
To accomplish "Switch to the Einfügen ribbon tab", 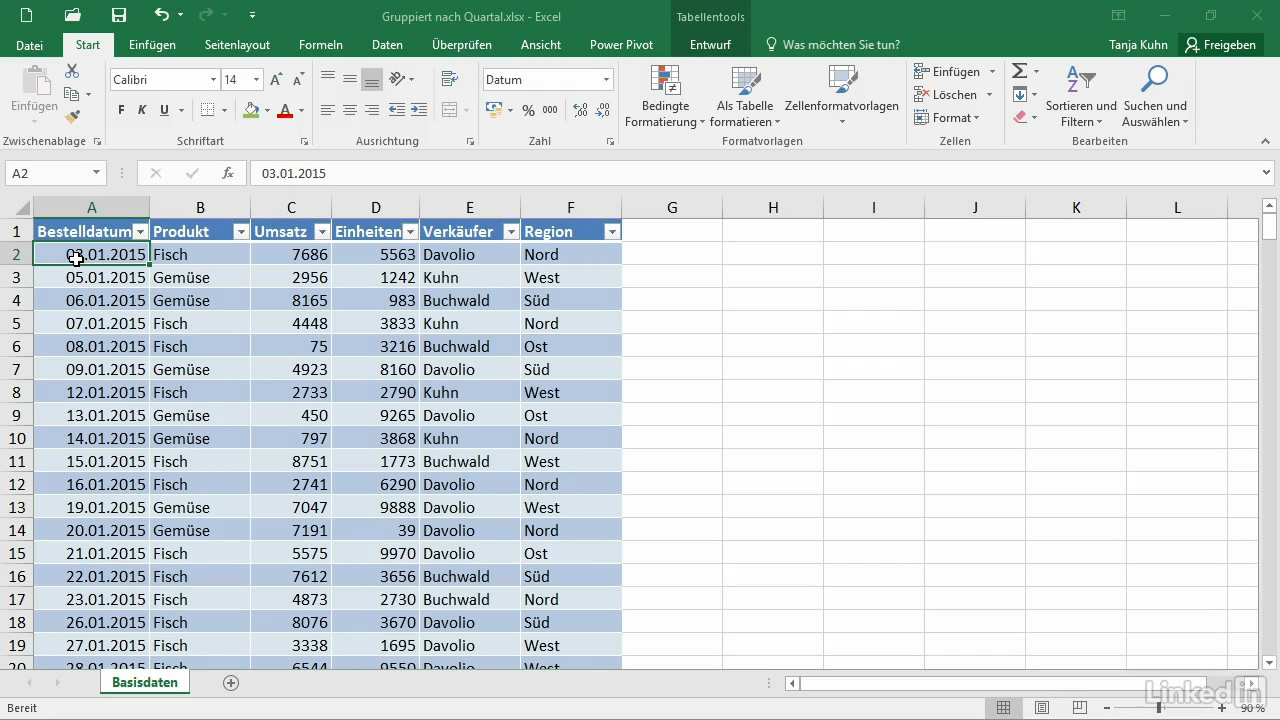I will click(x=152, y=45).
